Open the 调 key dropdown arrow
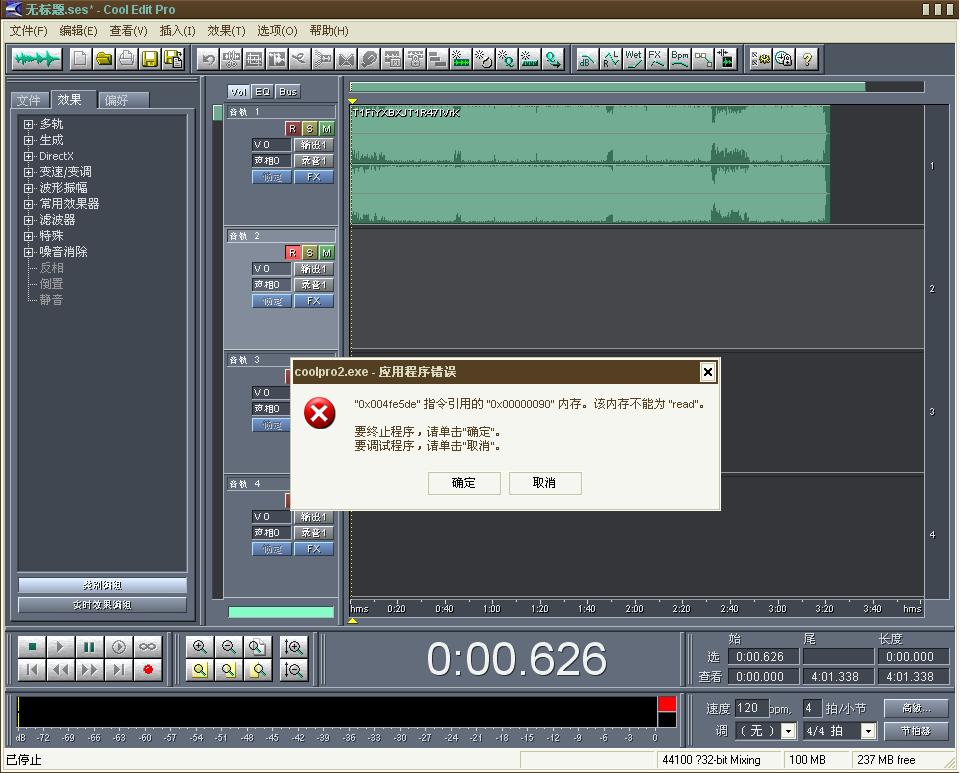 point(789,731)
